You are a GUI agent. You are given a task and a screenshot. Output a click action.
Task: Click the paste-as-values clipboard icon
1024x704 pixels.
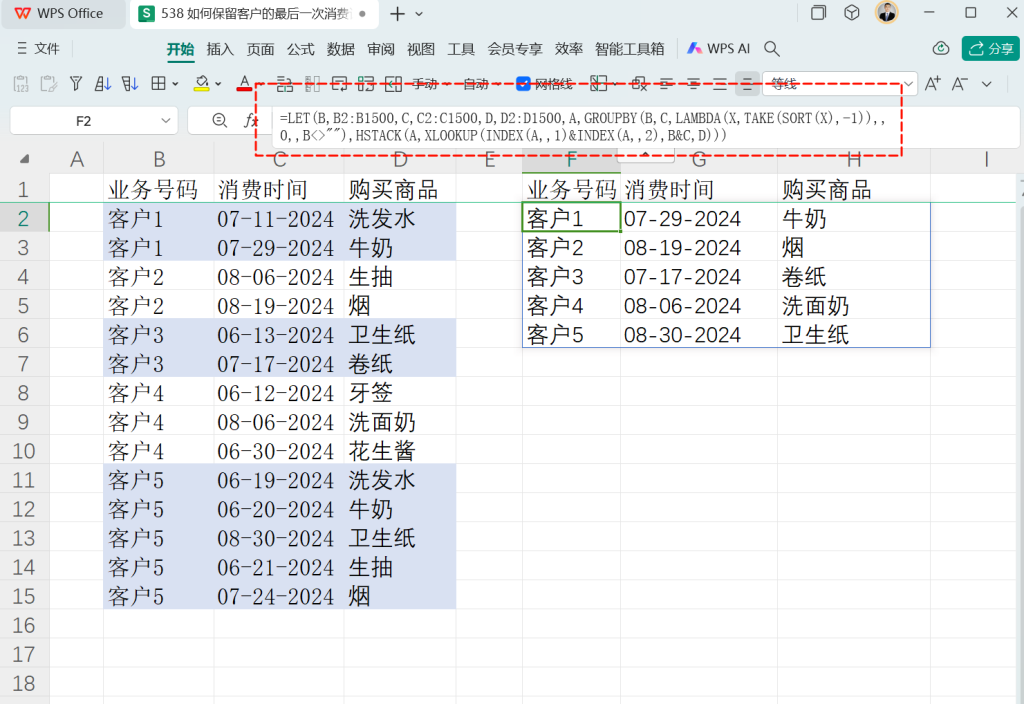pos(21,84)
